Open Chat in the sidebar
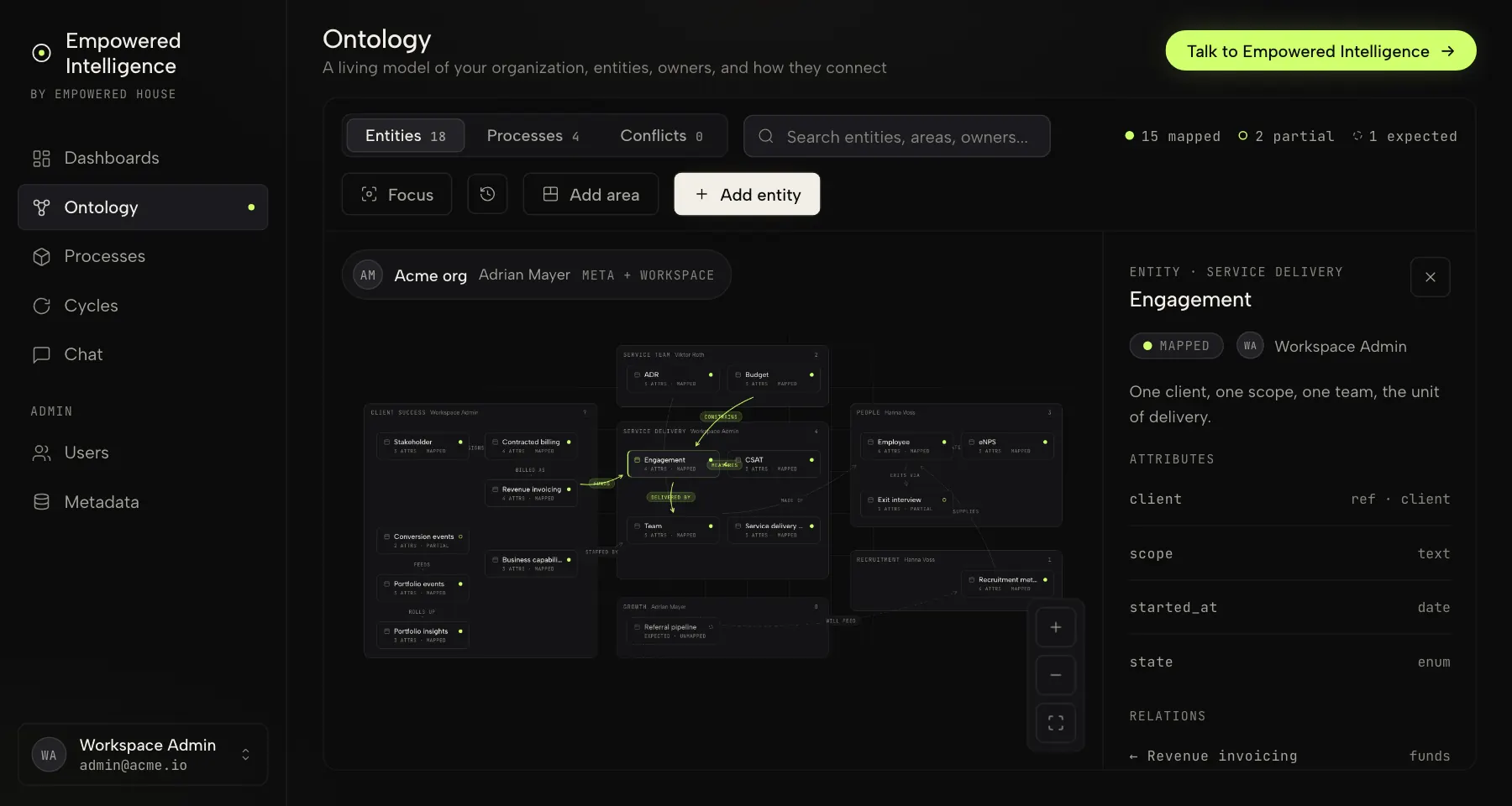Viewport: 1512px width, 806px height. (143, 354)
